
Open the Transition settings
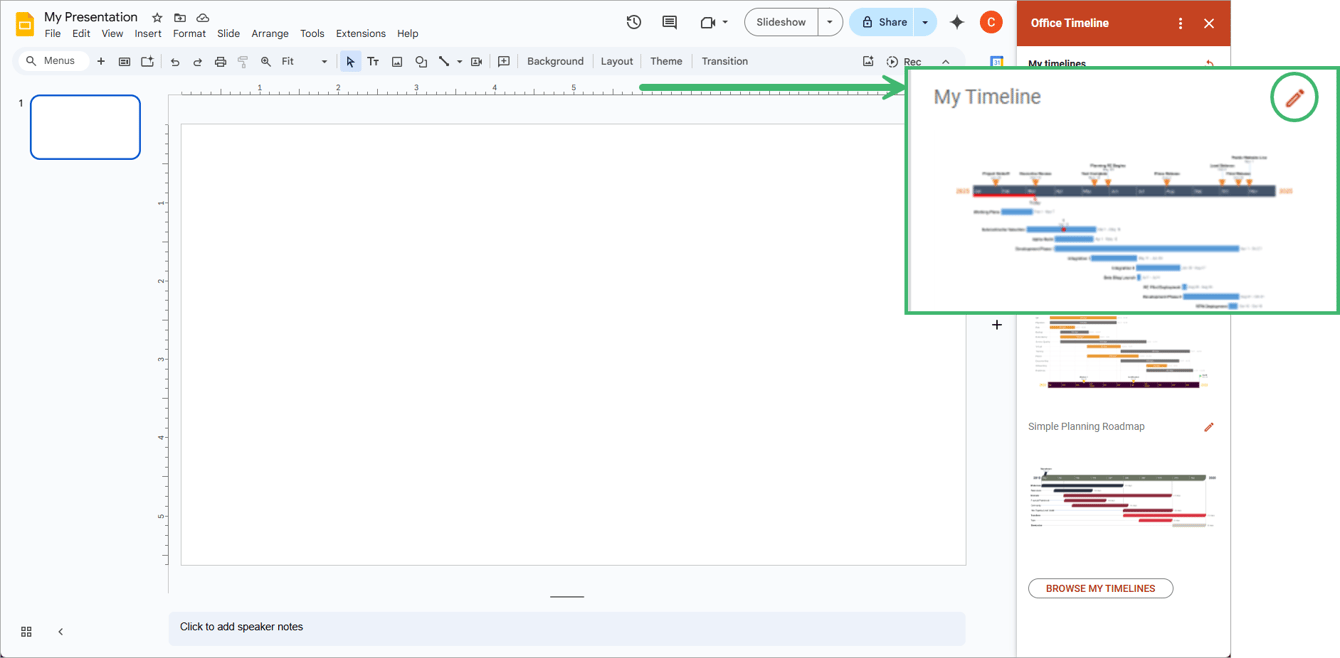click(x=724, y=61)
